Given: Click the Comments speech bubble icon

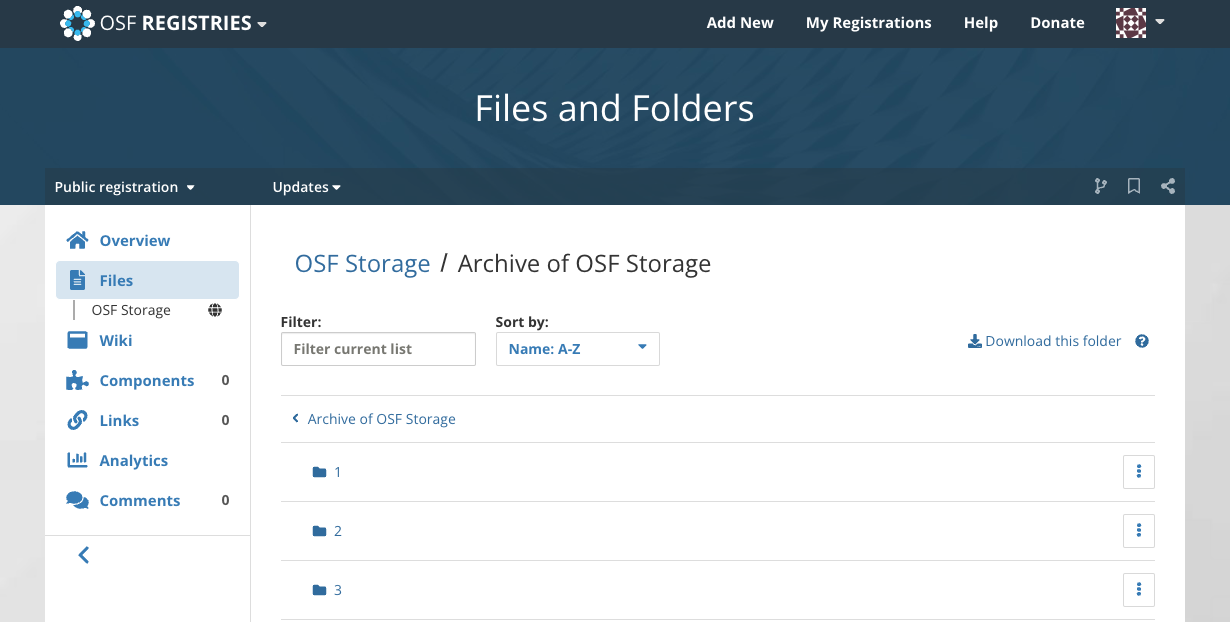Looking at the screenshot, I should (77, 500).
